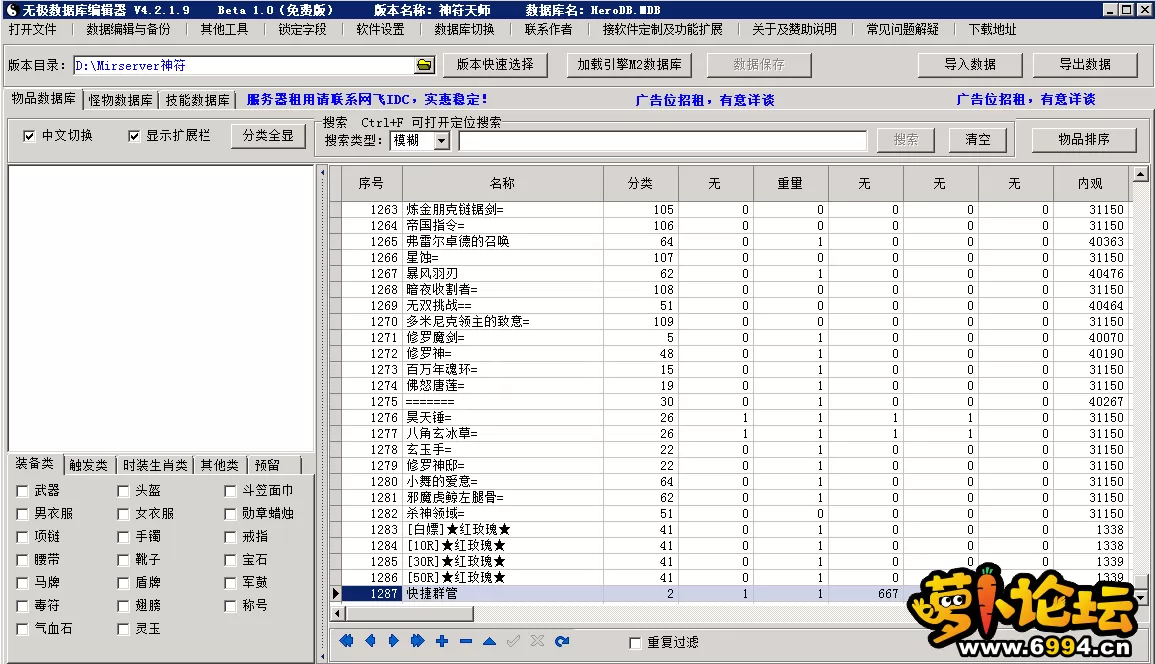Delete record with minus icon
The width and height of the screenshot is (1156, 664).
click(465, 641)
